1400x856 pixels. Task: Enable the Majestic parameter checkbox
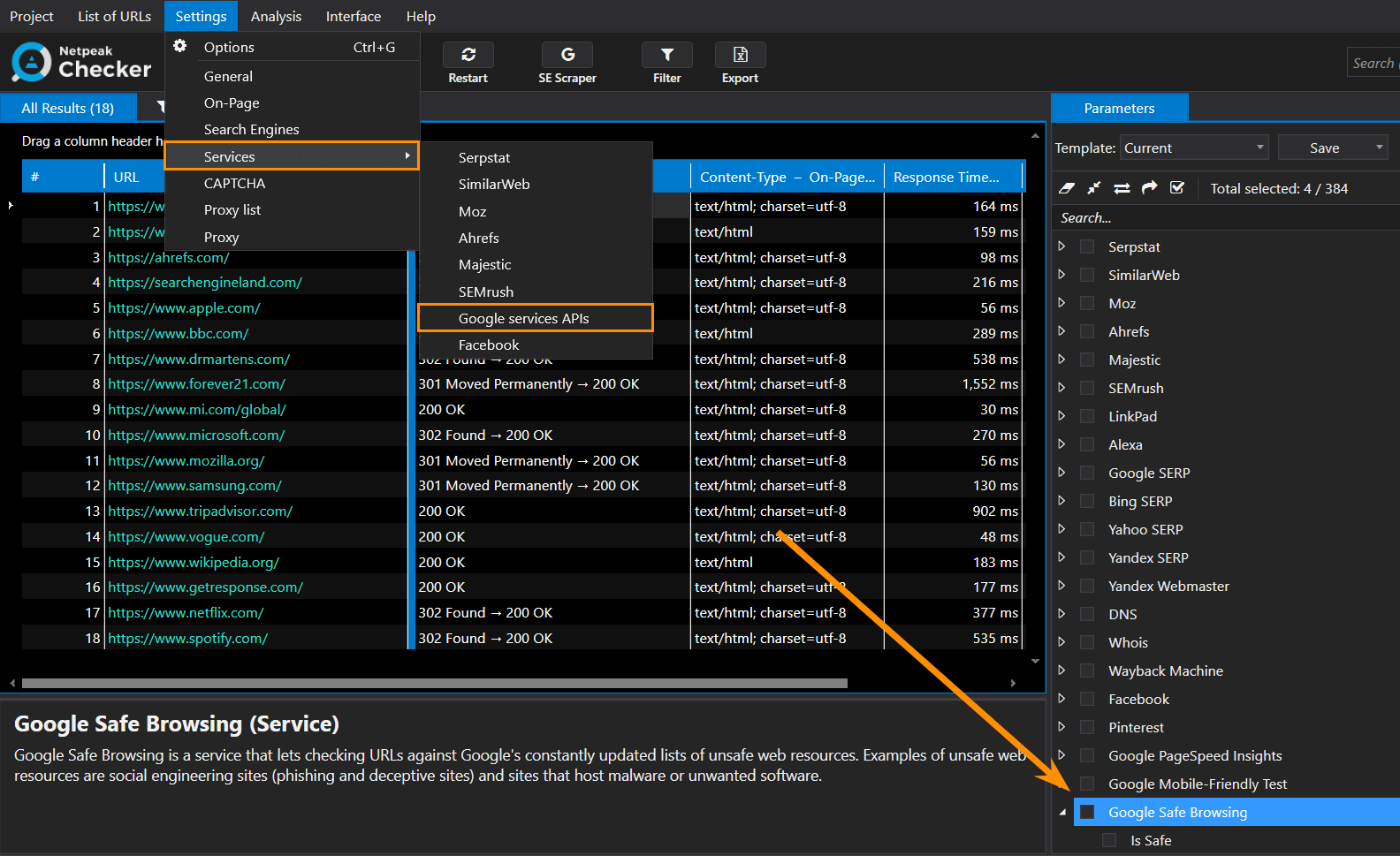click(x=1087, y=360)
